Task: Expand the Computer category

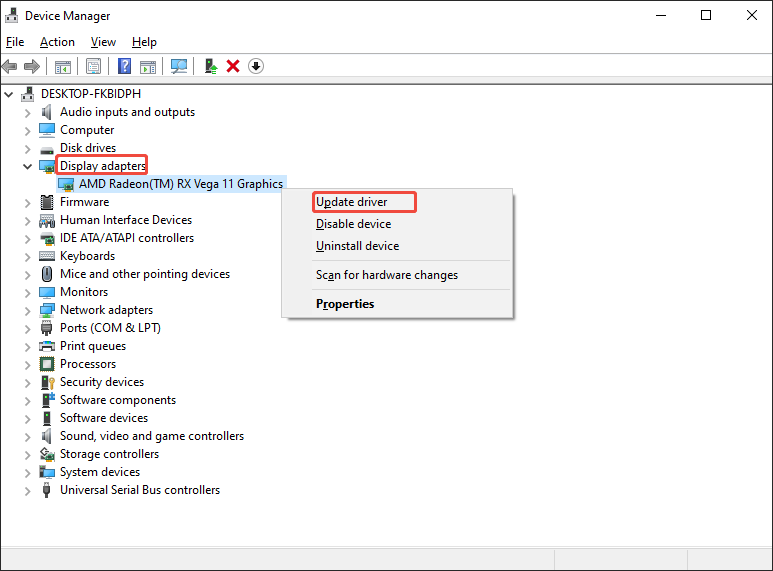Action: pos(28,131)
